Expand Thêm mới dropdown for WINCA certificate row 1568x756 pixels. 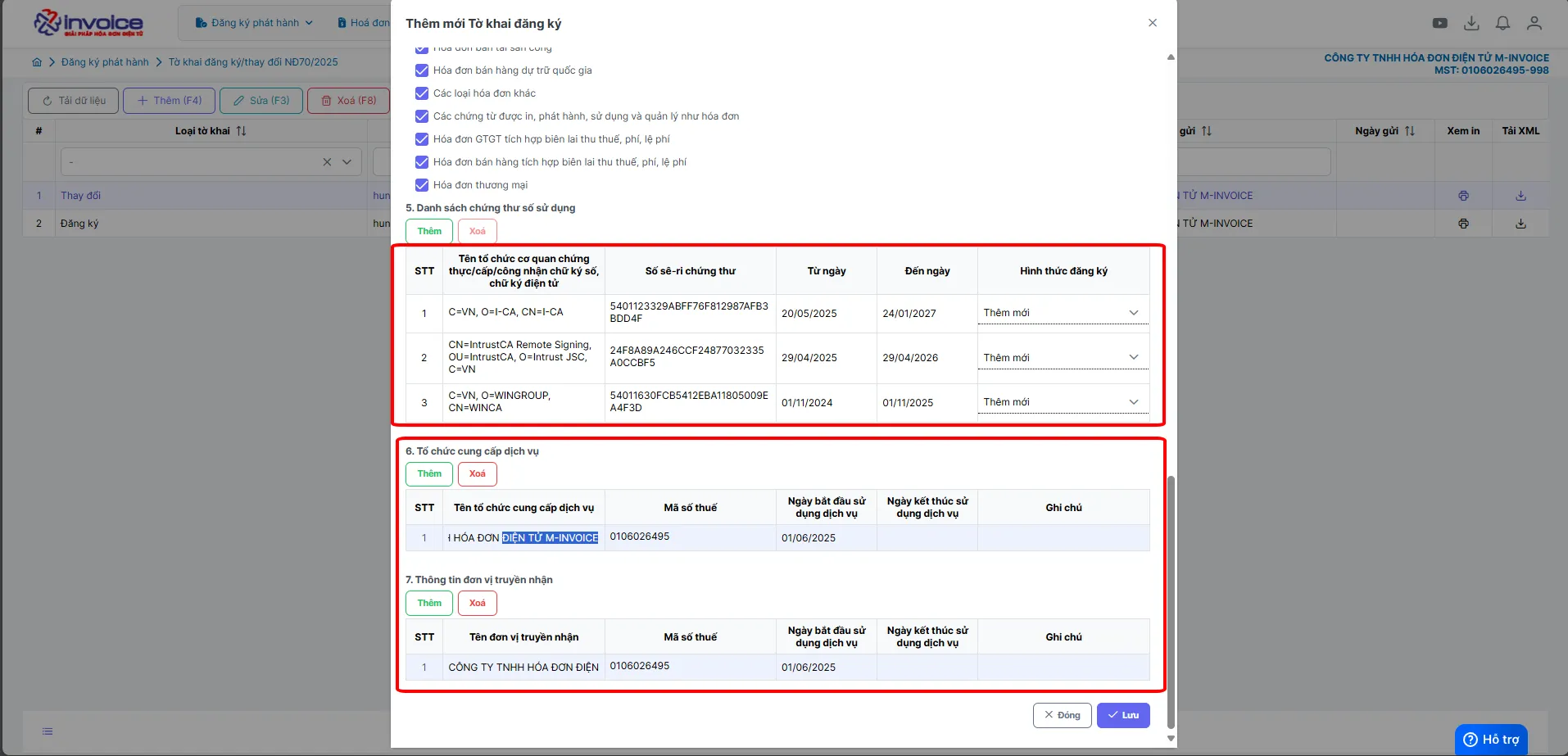(x=1063, y=402)
